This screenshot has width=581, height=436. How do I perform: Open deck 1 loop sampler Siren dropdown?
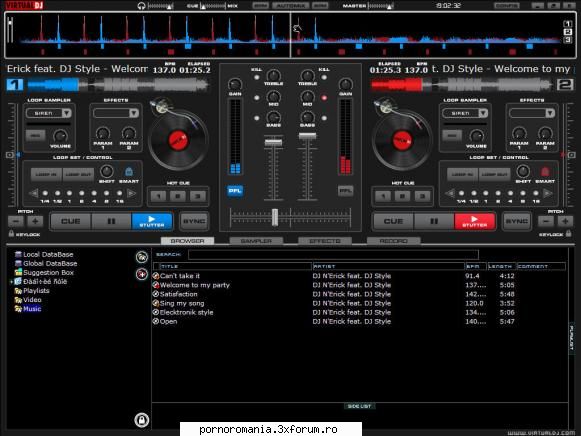click(67, 113)
